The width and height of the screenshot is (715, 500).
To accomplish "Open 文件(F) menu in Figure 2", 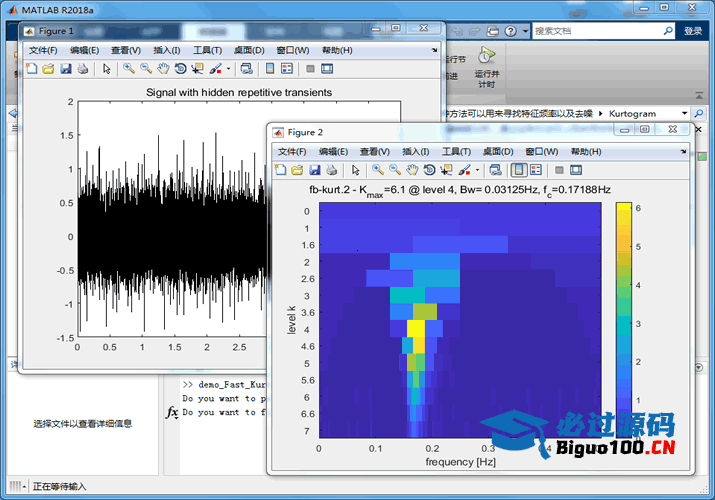I will click(292, 151).
